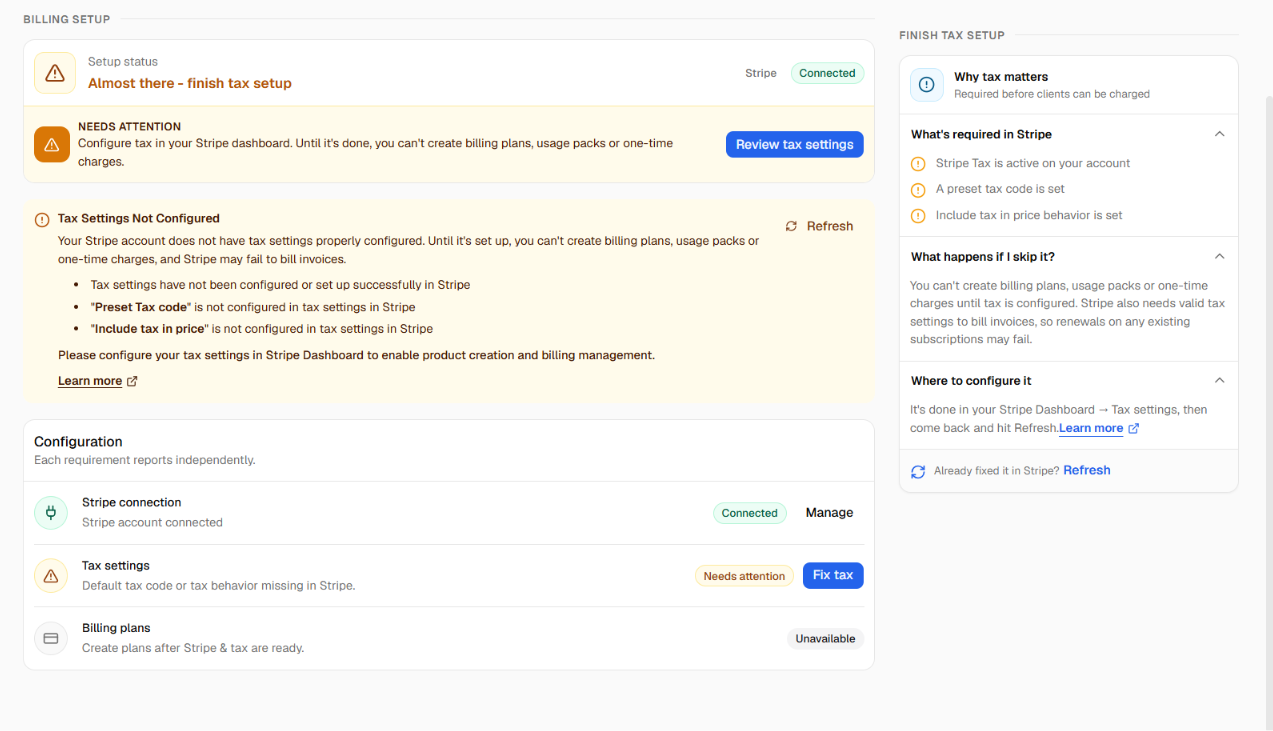Click the Review tax settings button
Viewport: 1273px width, 731px height.
click(x=794, y=144)
